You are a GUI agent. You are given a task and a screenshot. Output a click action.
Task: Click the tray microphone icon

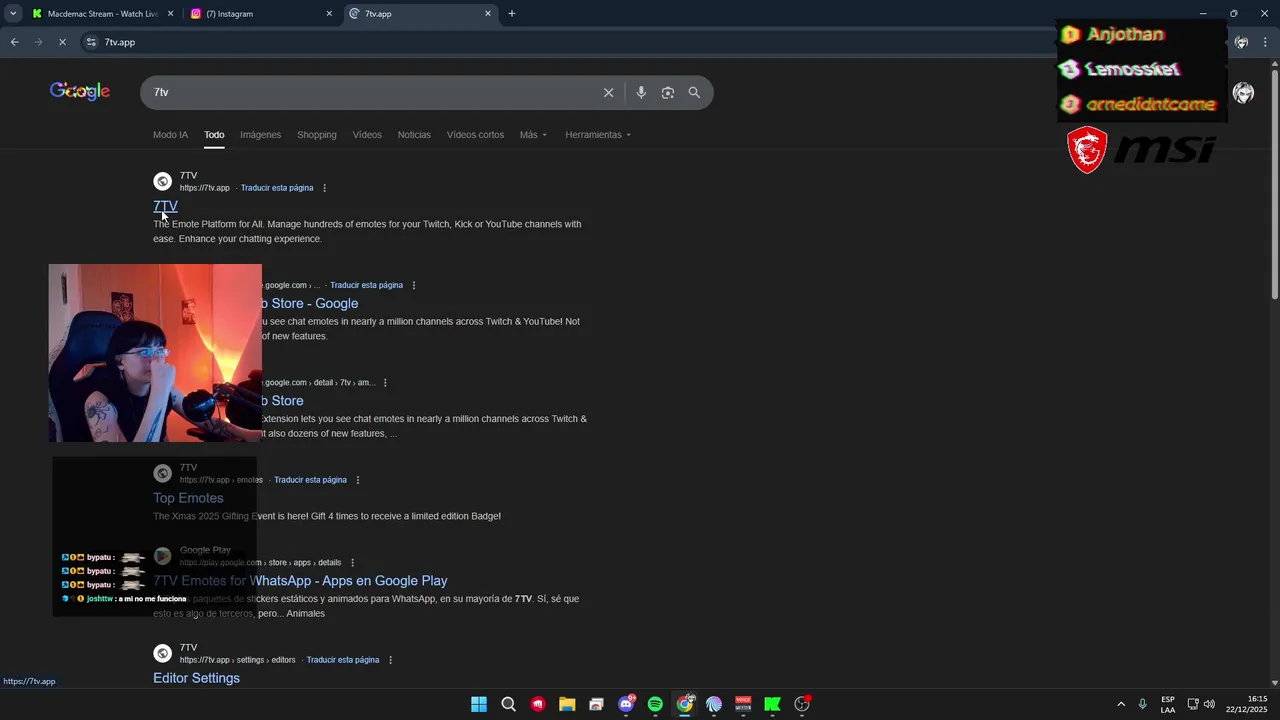(x=1142, y=704)
